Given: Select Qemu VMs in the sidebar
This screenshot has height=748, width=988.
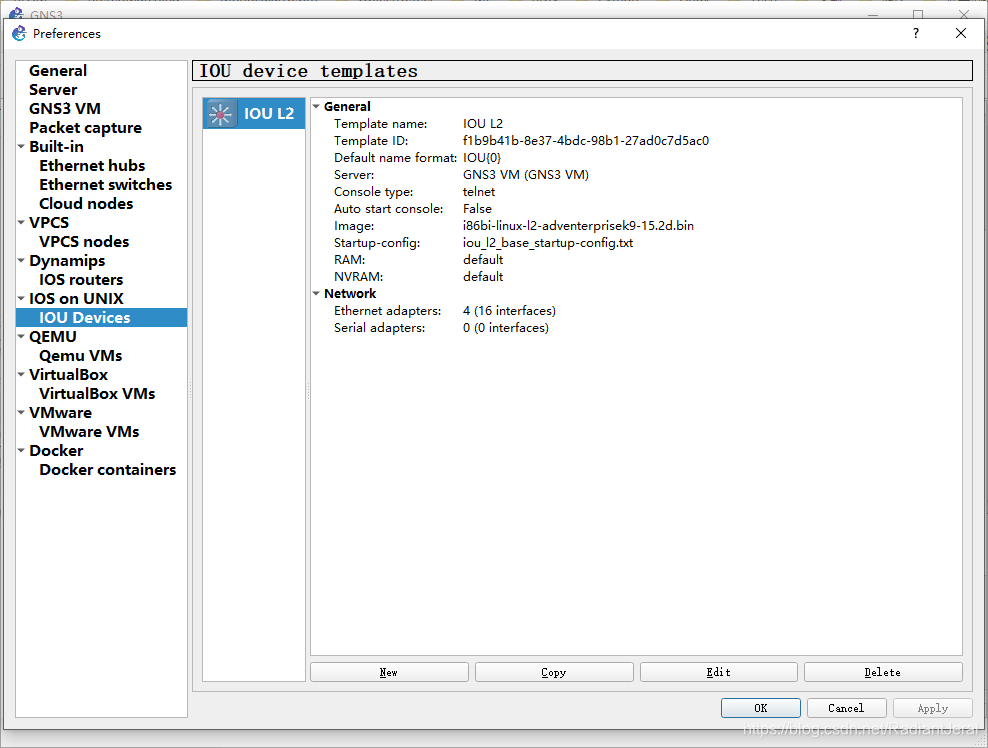Looking at the screenshot, I should (81, 355).
